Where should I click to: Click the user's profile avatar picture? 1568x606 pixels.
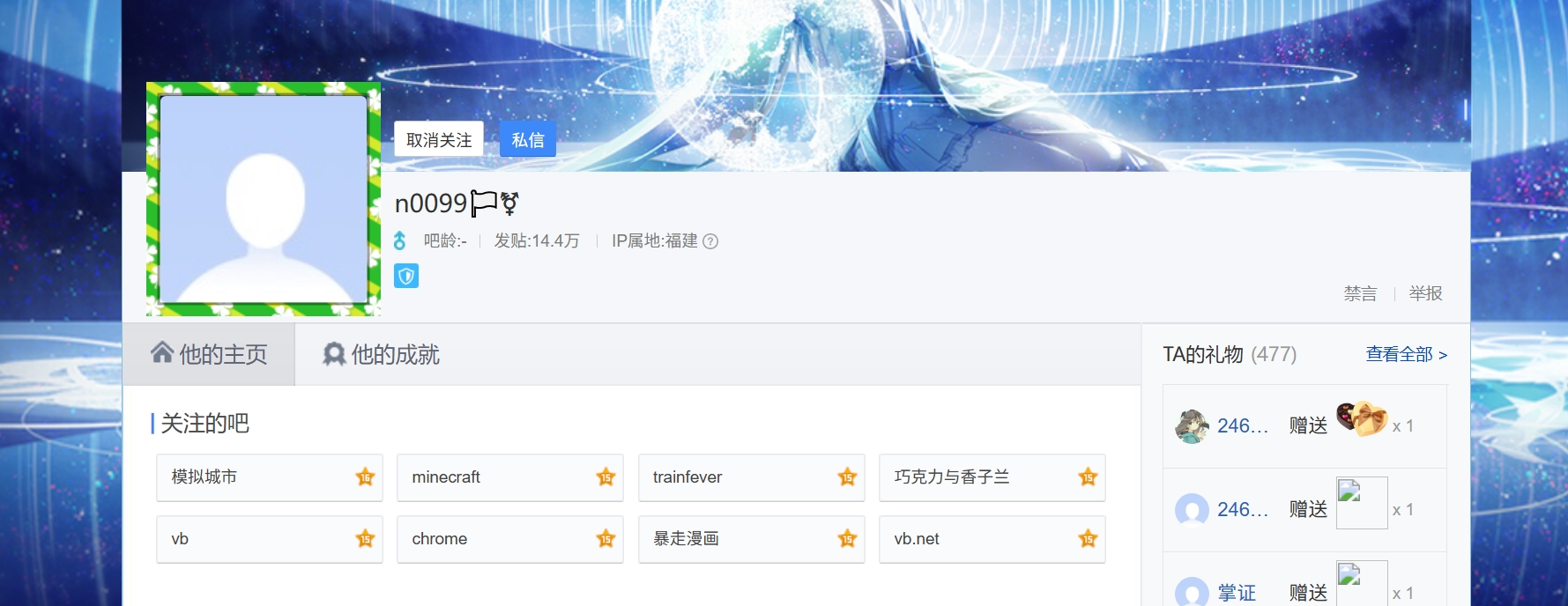click(x=264, y=199)
